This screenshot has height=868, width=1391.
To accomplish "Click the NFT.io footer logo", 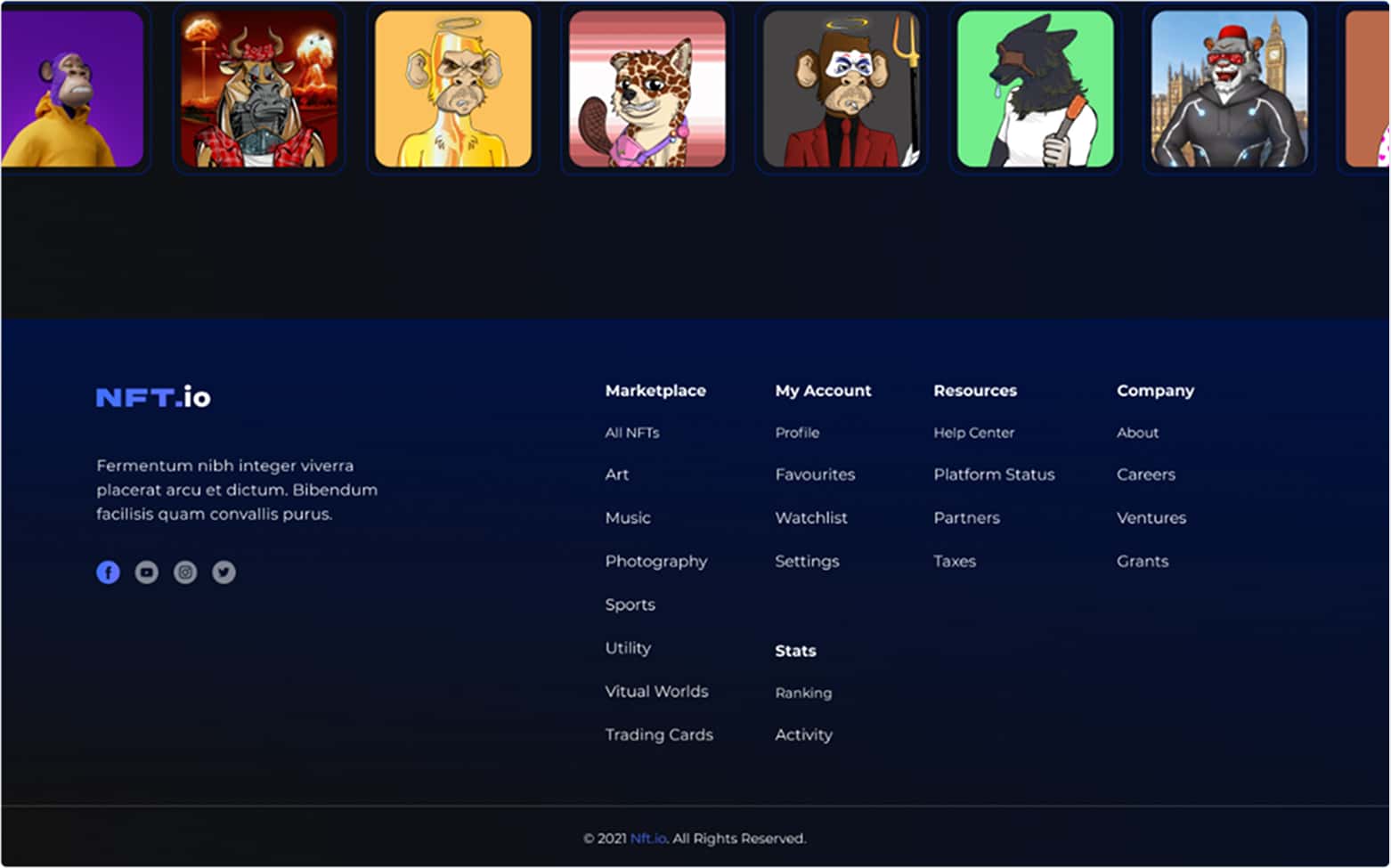I will tap(153, 397).
